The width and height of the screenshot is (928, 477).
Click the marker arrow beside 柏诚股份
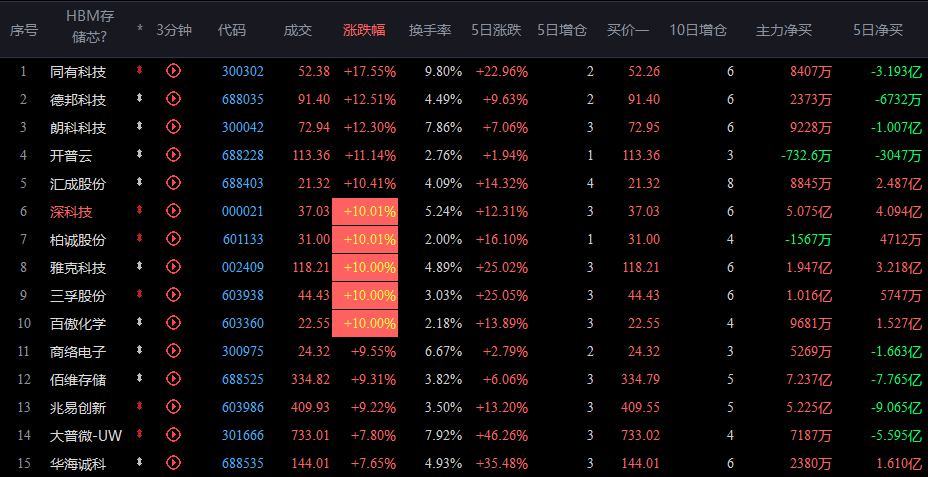coord(140,238)
